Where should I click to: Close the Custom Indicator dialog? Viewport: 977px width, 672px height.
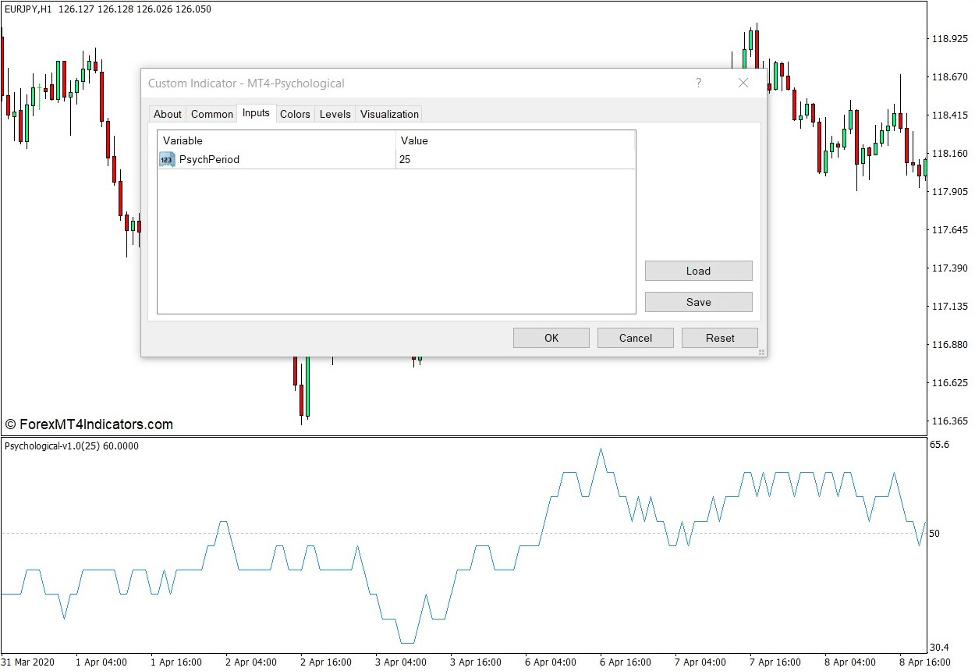click(x=743, y=83)
